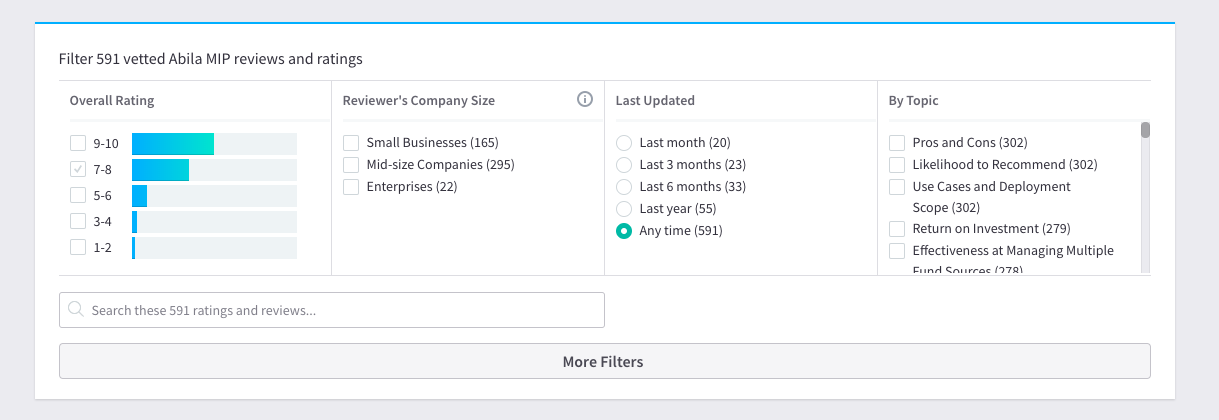
Task: Check Pros and Cons (302) topic
Action: click(897, 143)
